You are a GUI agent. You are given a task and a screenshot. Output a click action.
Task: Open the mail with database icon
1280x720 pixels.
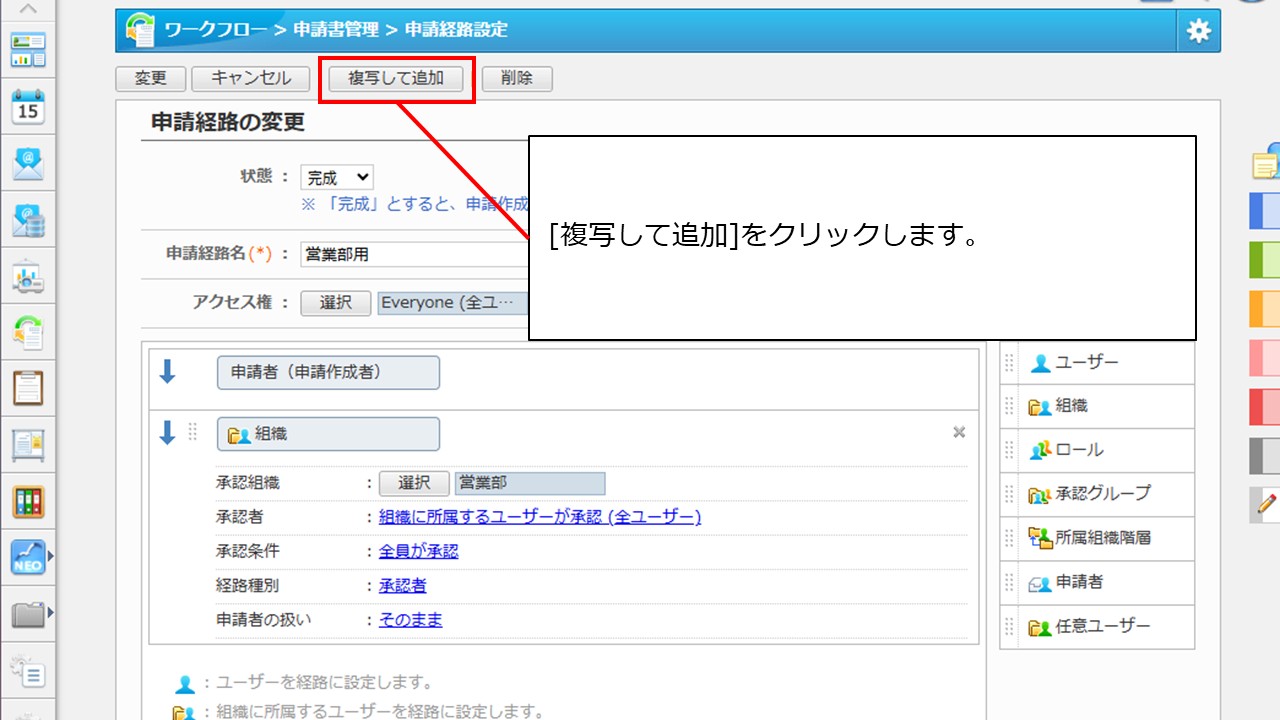click(x=28, y=220)
